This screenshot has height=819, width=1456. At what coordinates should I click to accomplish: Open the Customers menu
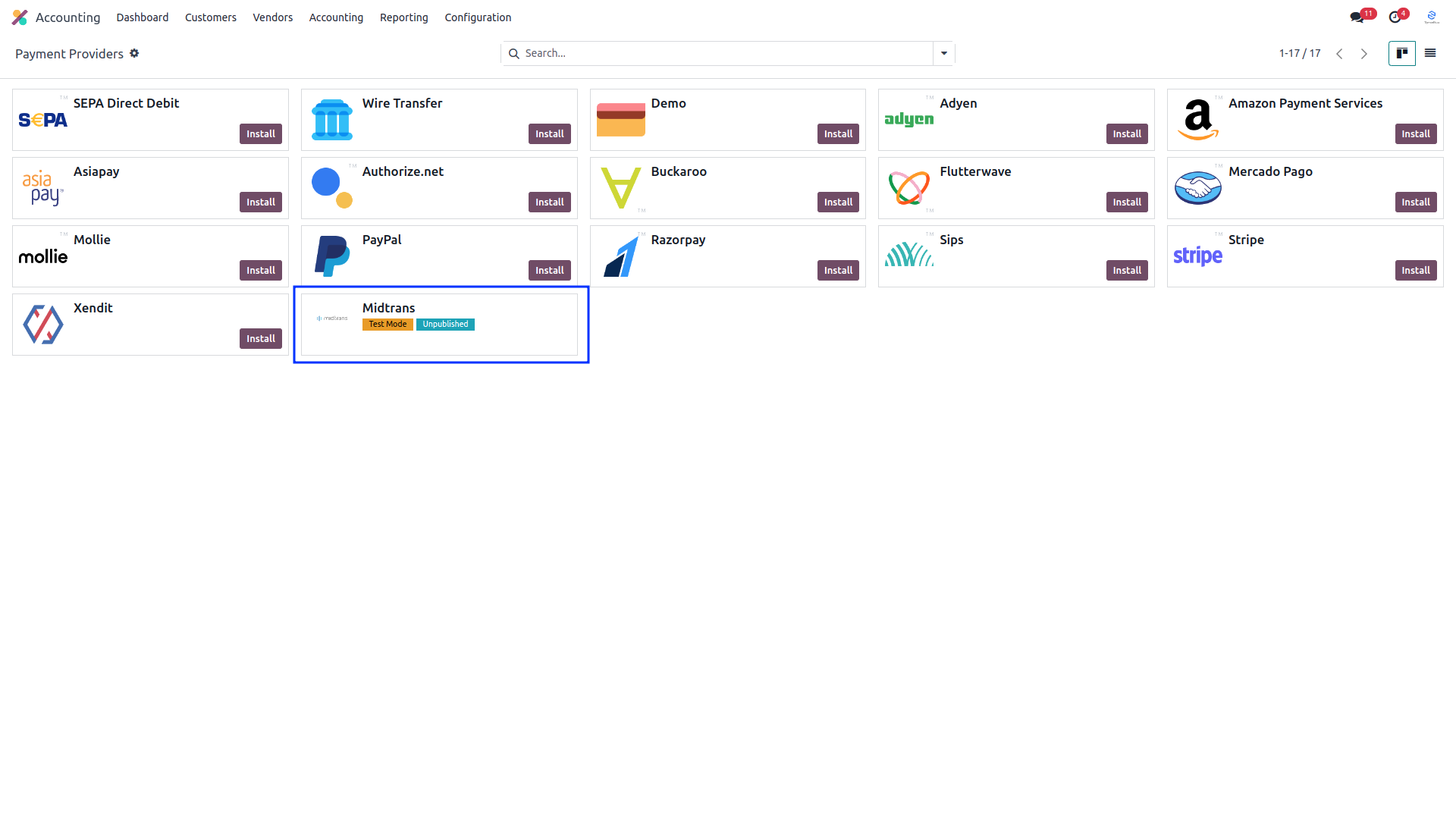[211, 17]
